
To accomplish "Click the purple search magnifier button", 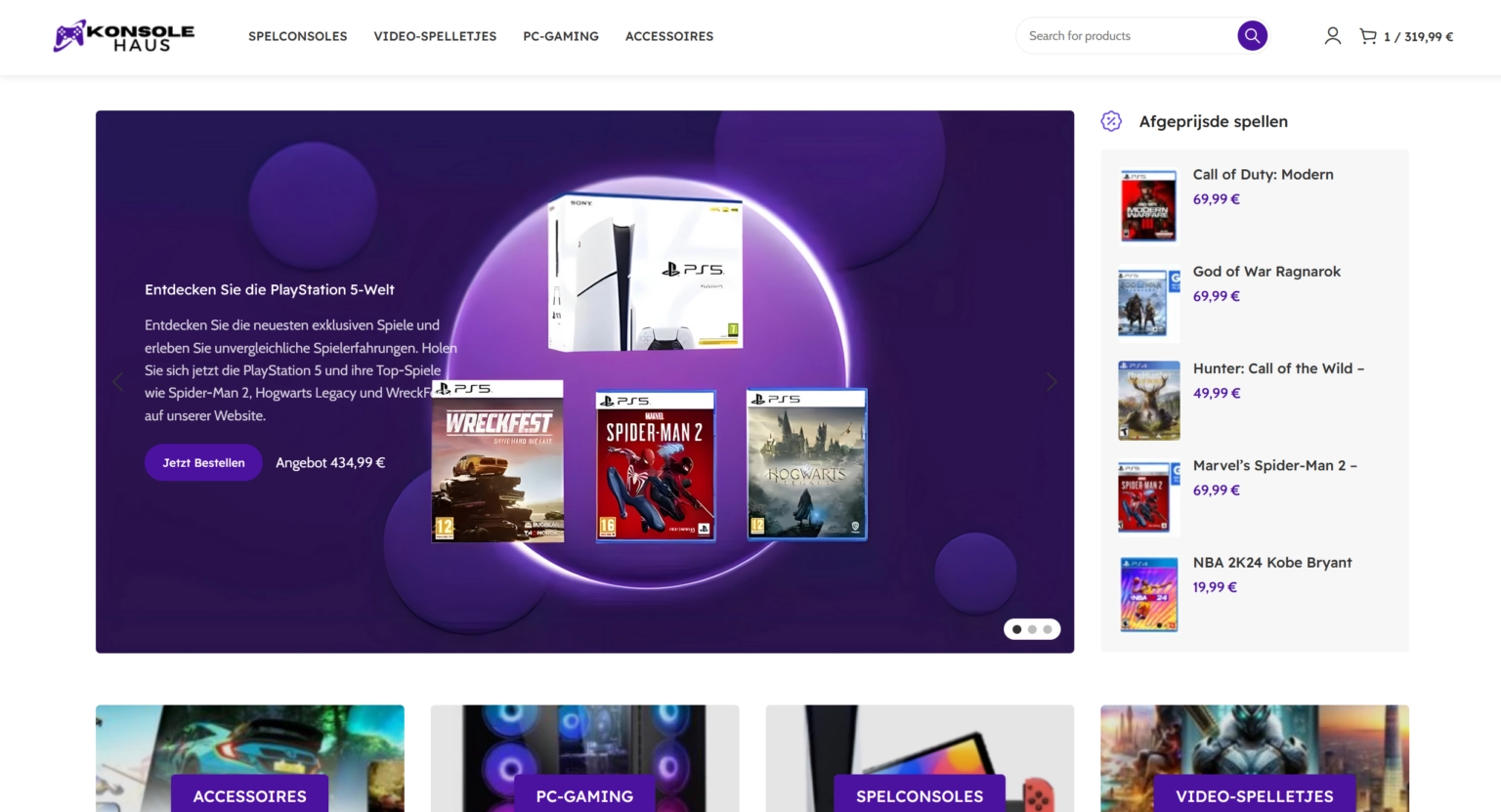I will pos(1252,36).
